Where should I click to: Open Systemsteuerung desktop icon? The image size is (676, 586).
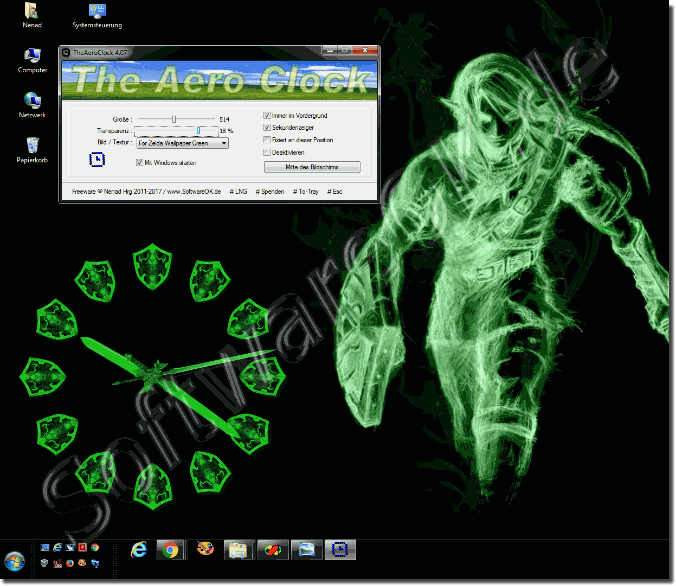tap(97, 16)
